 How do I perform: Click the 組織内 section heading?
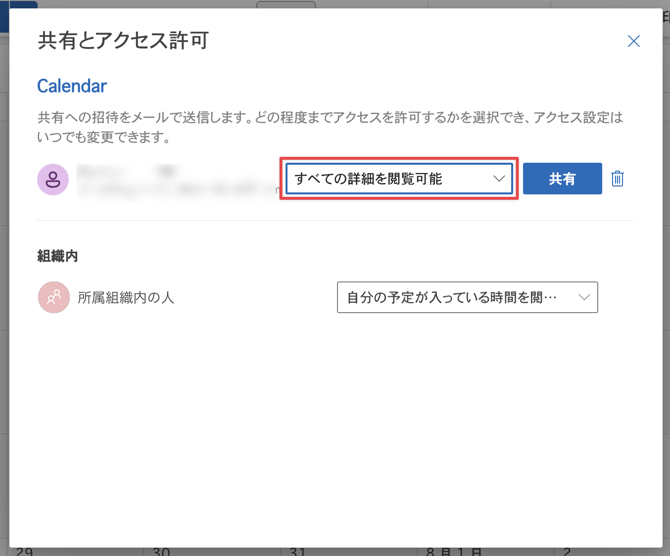pyautogui.click(x=57, y=256)
